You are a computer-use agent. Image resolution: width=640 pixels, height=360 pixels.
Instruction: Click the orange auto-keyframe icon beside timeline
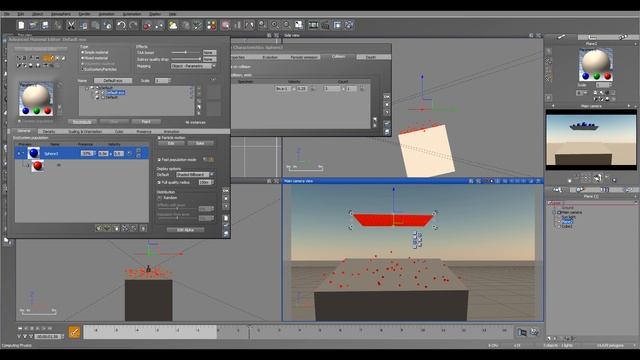pos(74,332)
